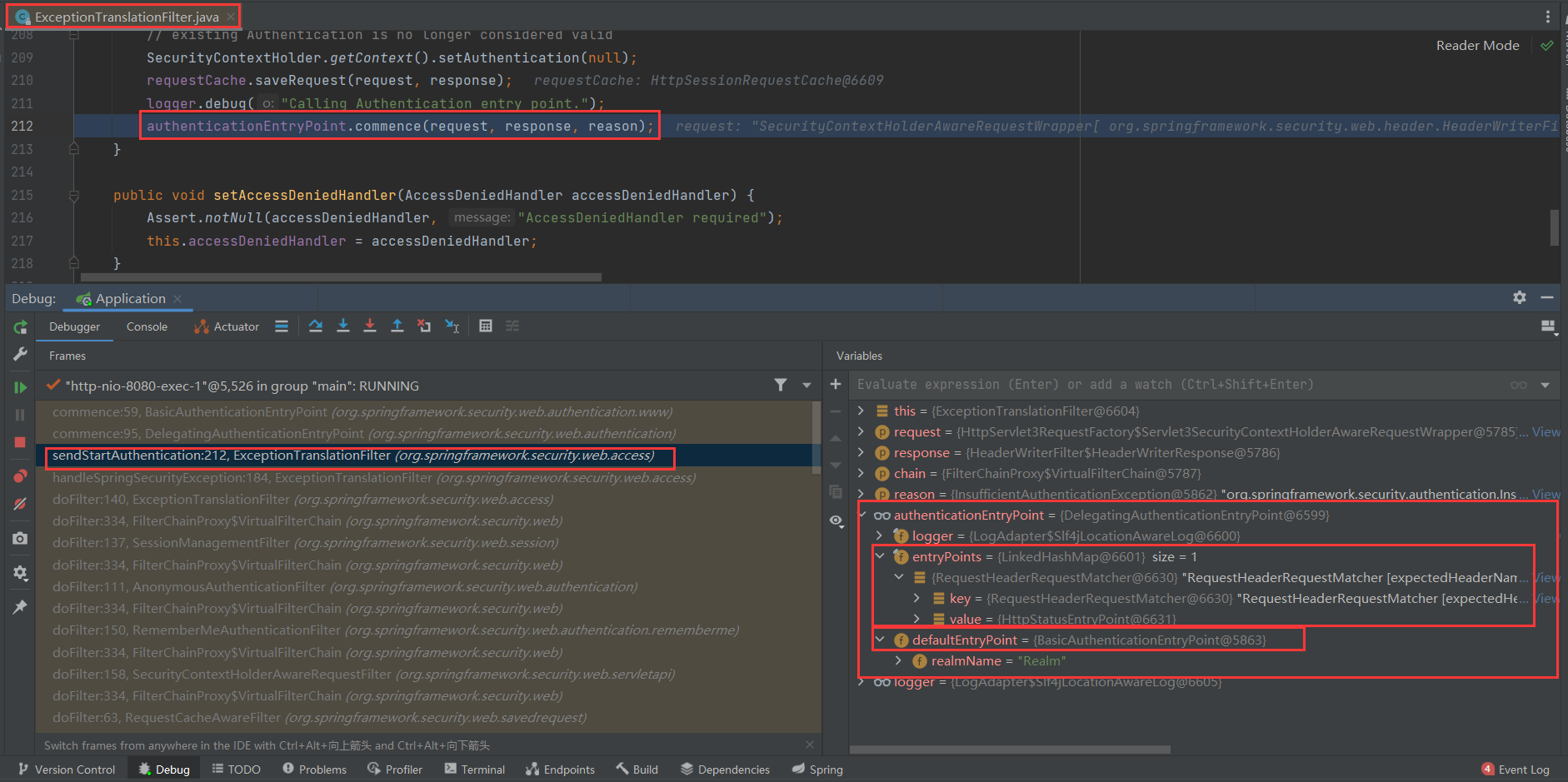Click the Reader Mode label
This screenshot has height=782, width=1568.
click(1477, 46)
